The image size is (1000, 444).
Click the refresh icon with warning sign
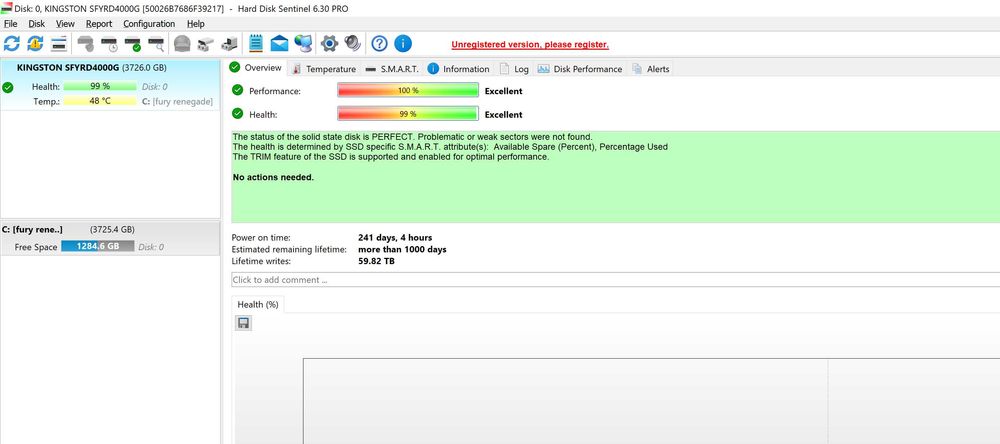(35, 43)
